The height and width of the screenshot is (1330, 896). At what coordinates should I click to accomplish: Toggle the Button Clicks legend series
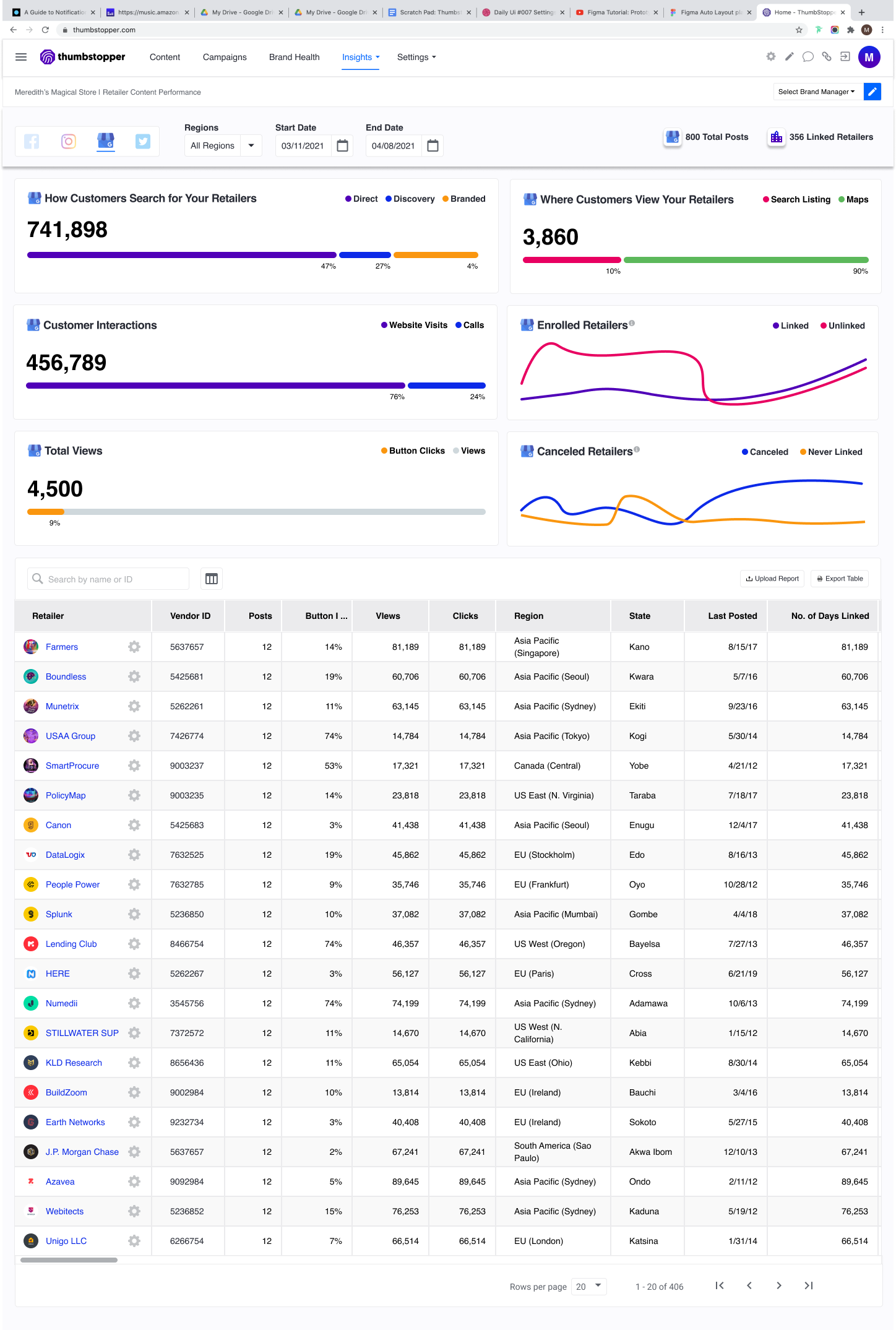tap(413, 451)
